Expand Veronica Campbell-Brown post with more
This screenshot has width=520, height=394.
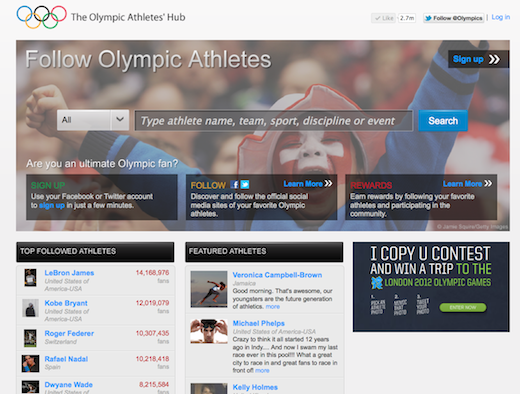[x=273, y=307]
